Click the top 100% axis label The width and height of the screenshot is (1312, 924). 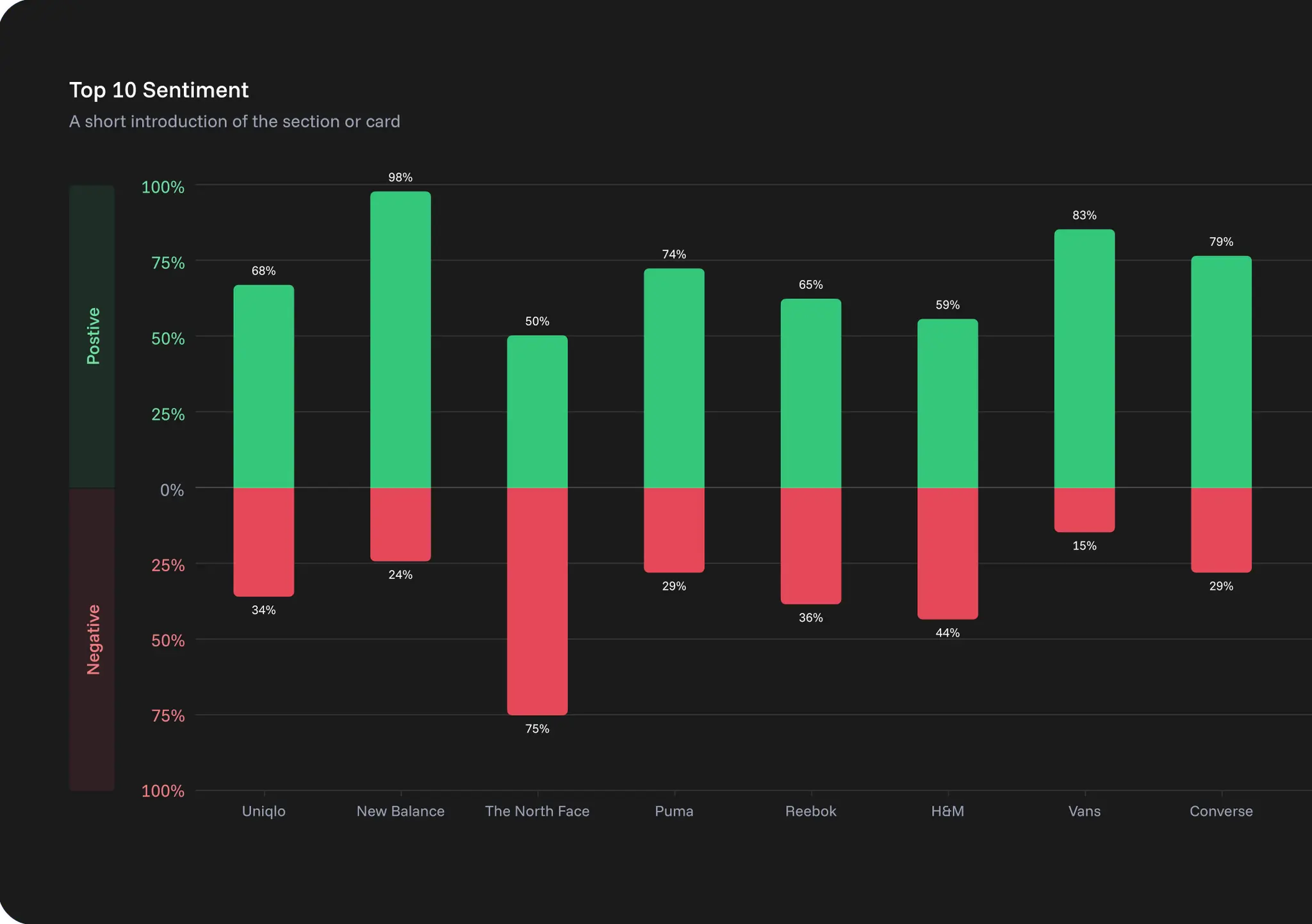pyautogui.click(x=163, y=187)
